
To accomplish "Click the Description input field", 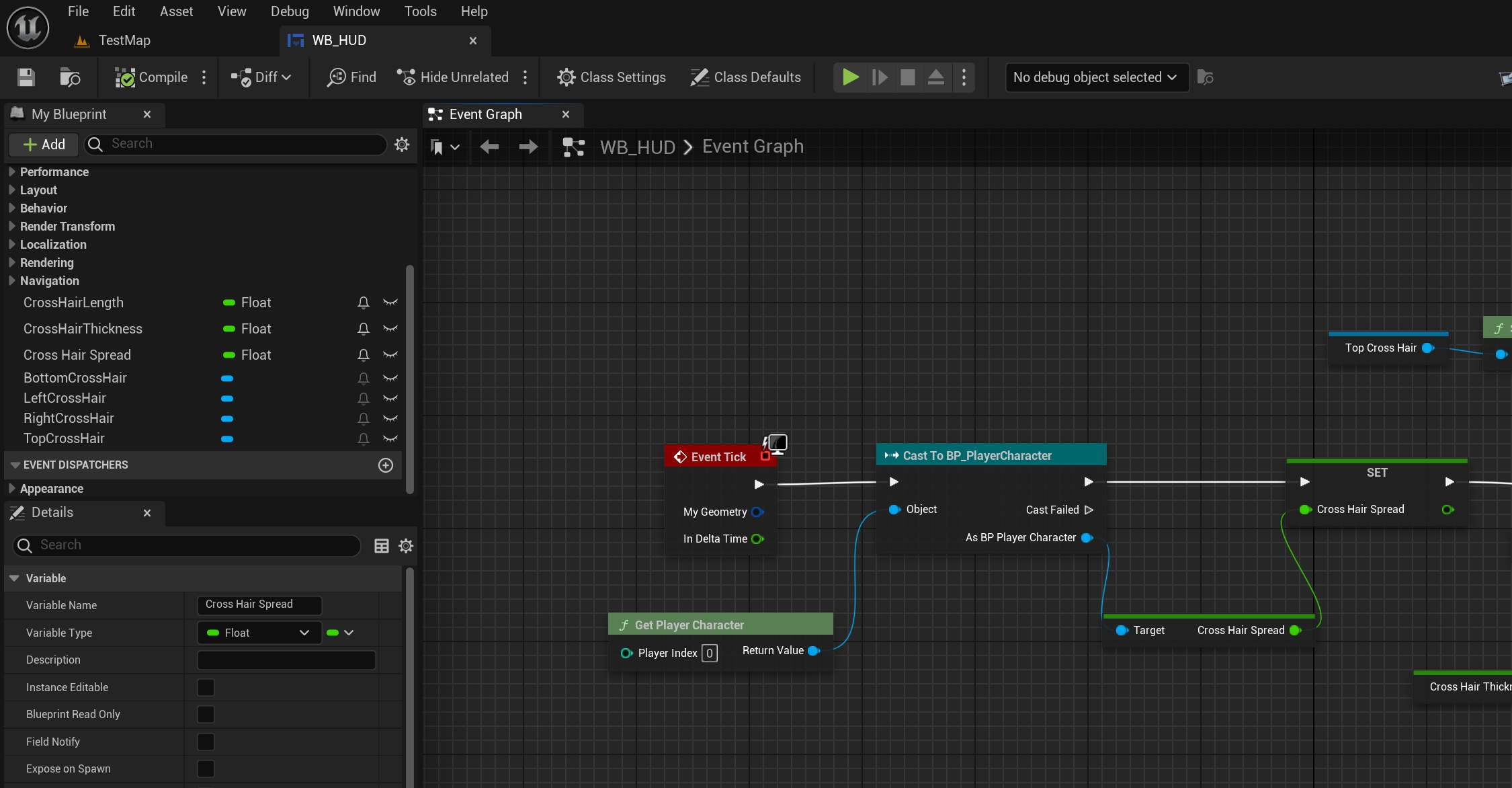I will (x=286, y=660).
